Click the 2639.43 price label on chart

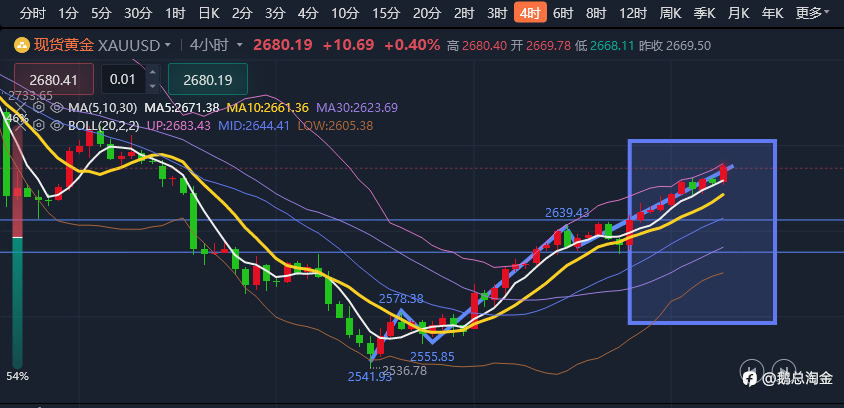coord(567,213)
